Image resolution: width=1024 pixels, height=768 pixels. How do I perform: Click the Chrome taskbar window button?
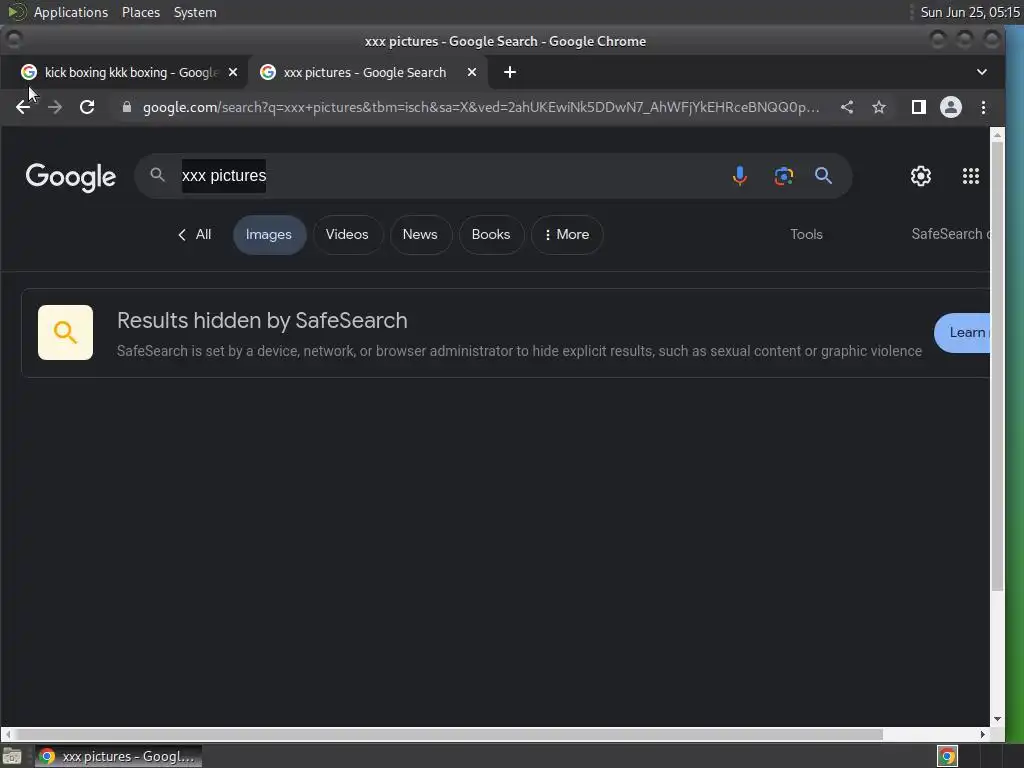pyautogui.click(x=118, y=756)
